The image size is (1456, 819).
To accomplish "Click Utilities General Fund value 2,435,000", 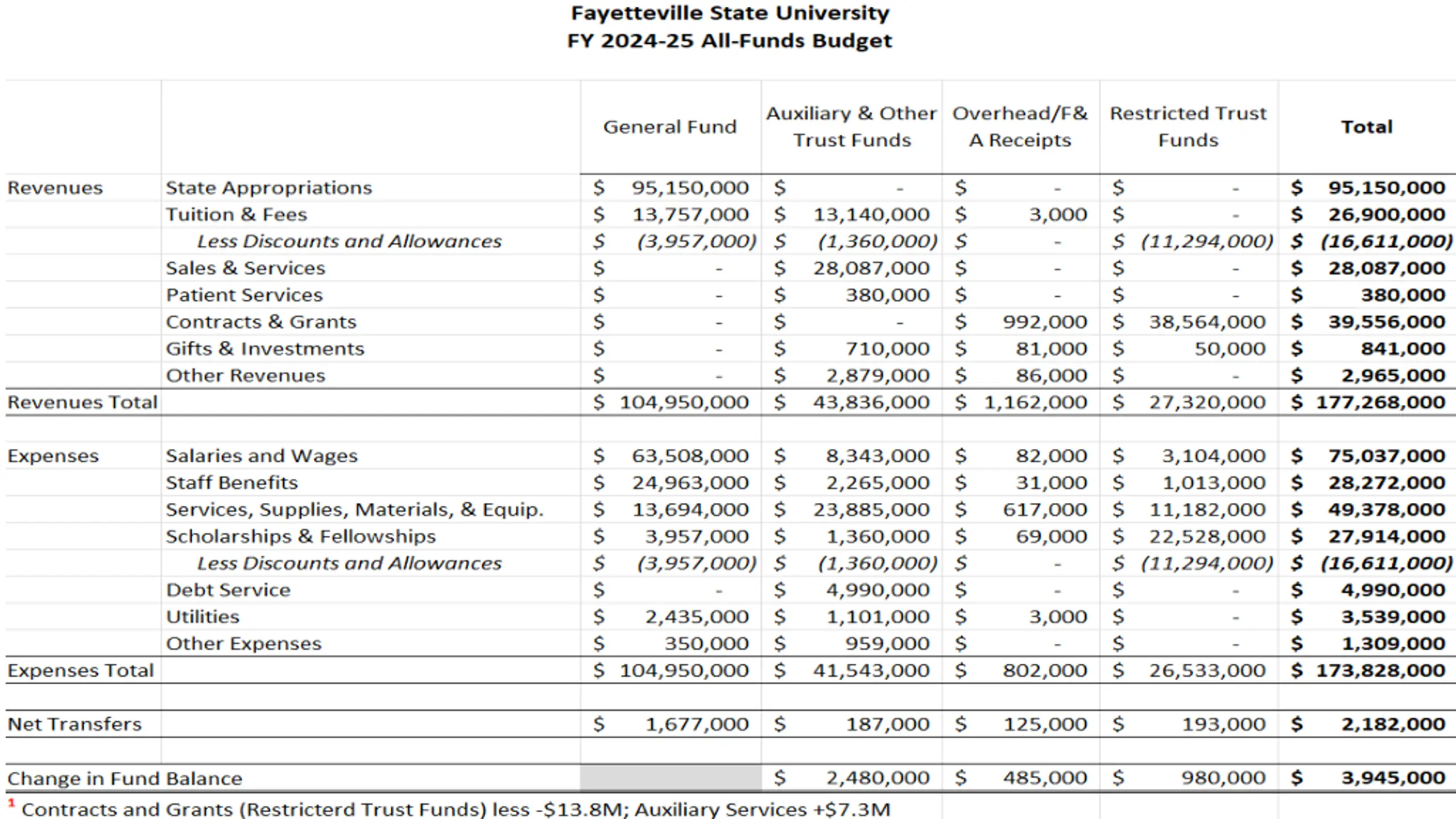I will click(x=697, y=617).
